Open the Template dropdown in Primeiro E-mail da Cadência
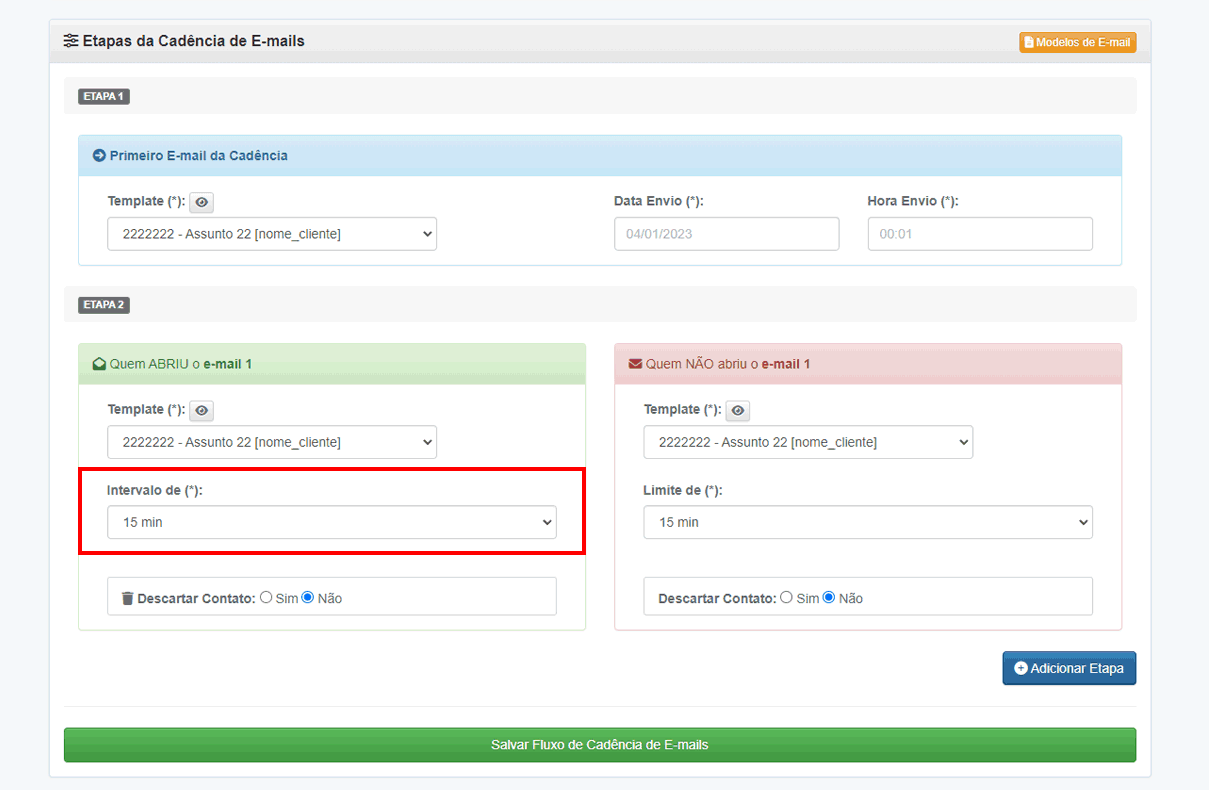Viewport: 1209px width, 790px height. (272, 234)
